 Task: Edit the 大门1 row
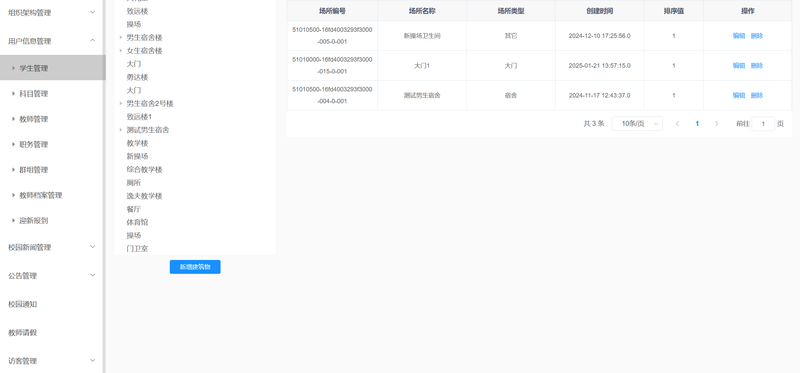(739, 65)
